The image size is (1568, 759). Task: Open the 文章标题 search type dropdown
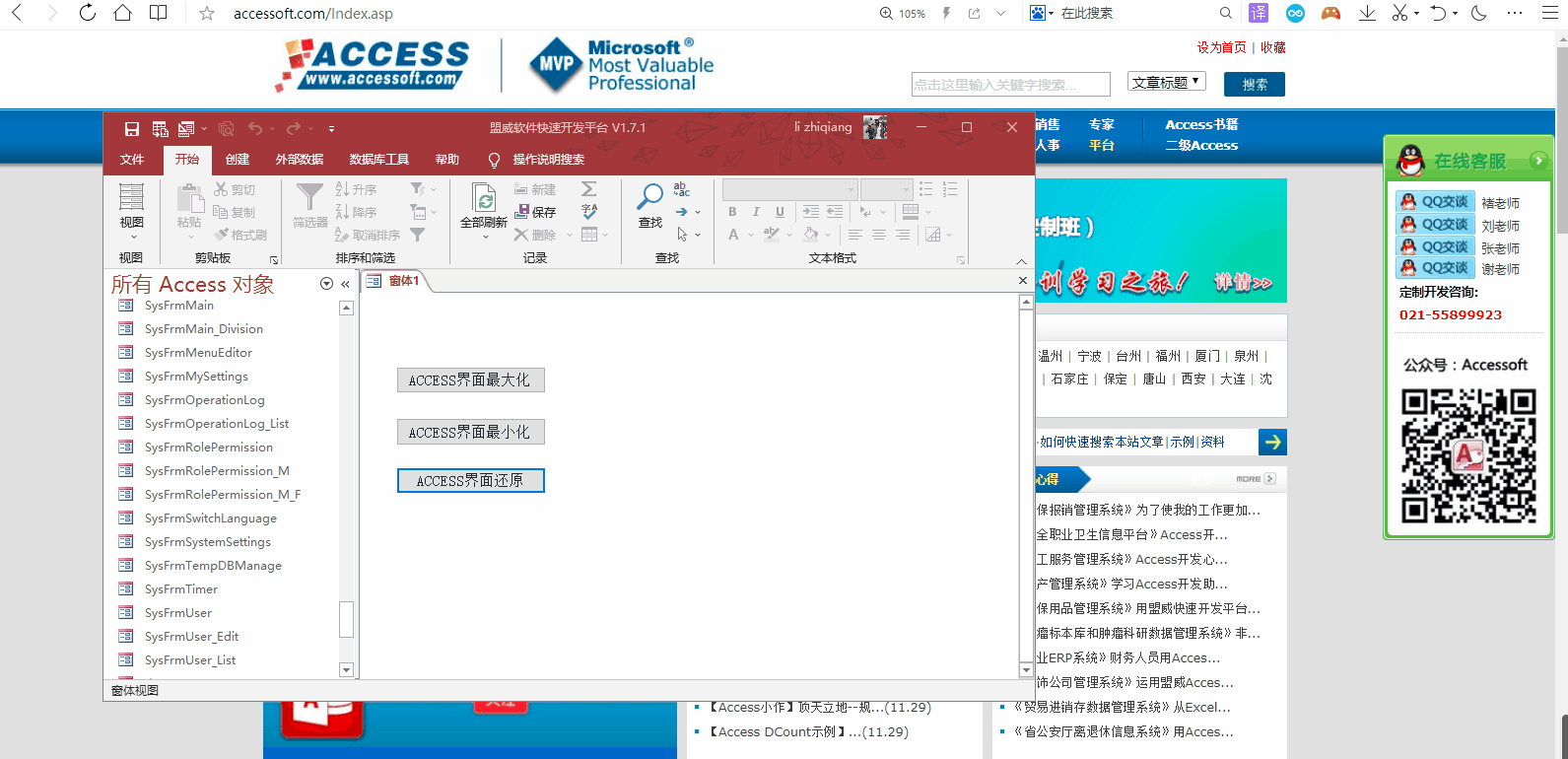pyautogui.click(x=1167, y=83)
